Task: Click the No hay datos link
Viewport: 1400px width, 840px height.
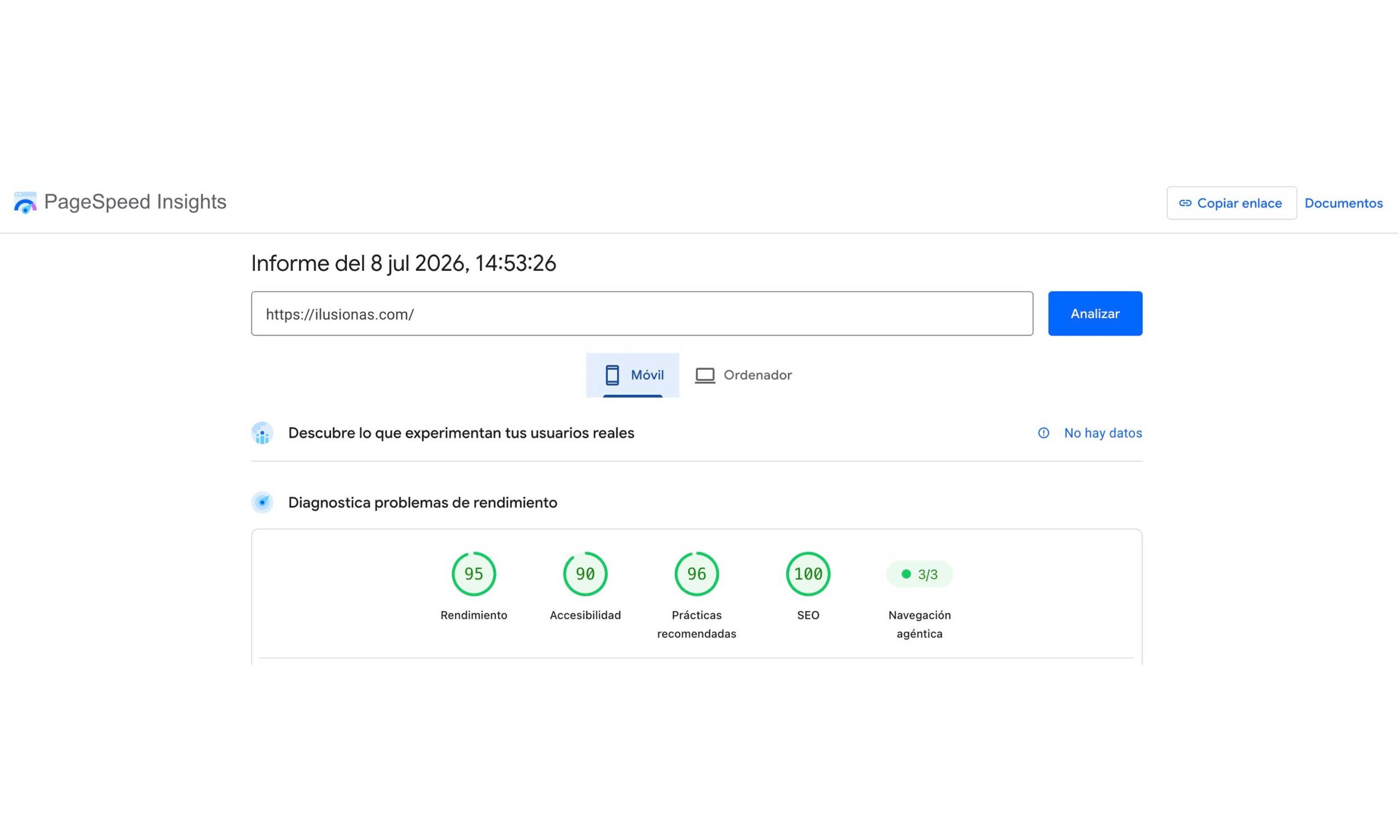Action: (1104, 433)
